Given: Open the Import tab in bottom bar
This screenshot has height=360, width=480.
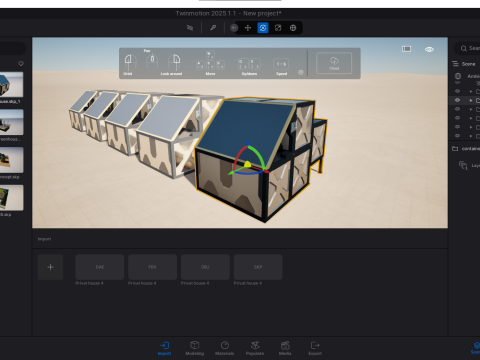Looking at the screenshot, I should [x=164, y=348].
